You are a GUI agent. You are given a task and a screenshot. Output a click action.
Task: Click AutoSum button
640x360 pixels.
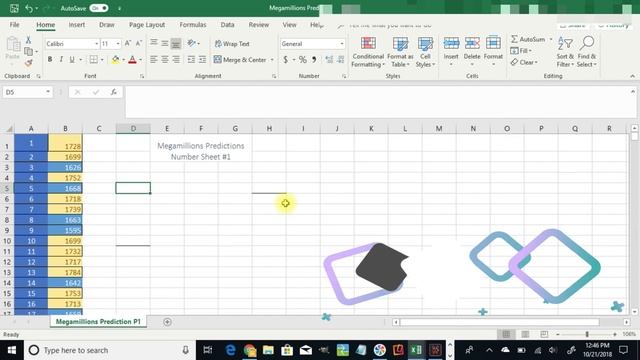528,39
